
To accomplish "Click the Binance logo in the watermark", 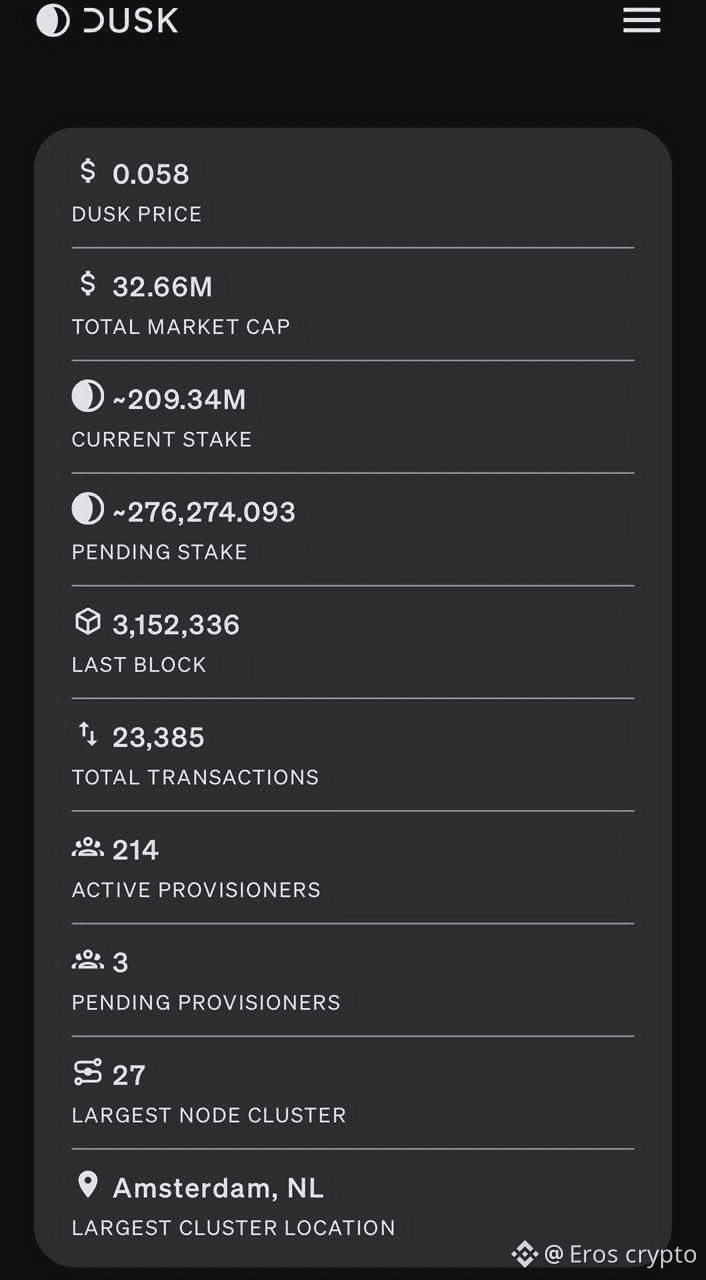I will (x=524, y=1254).
